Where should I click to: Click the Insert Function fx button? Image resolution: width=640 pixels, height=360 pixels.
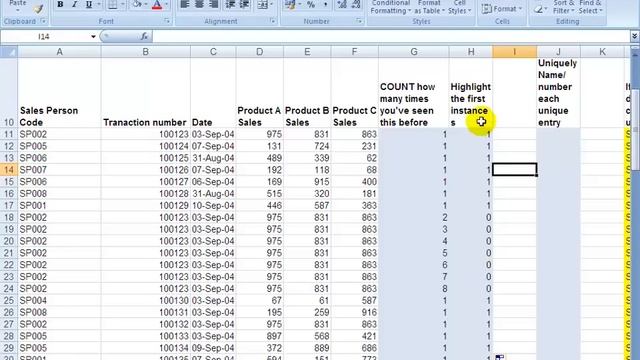click(x=144, y=37)
